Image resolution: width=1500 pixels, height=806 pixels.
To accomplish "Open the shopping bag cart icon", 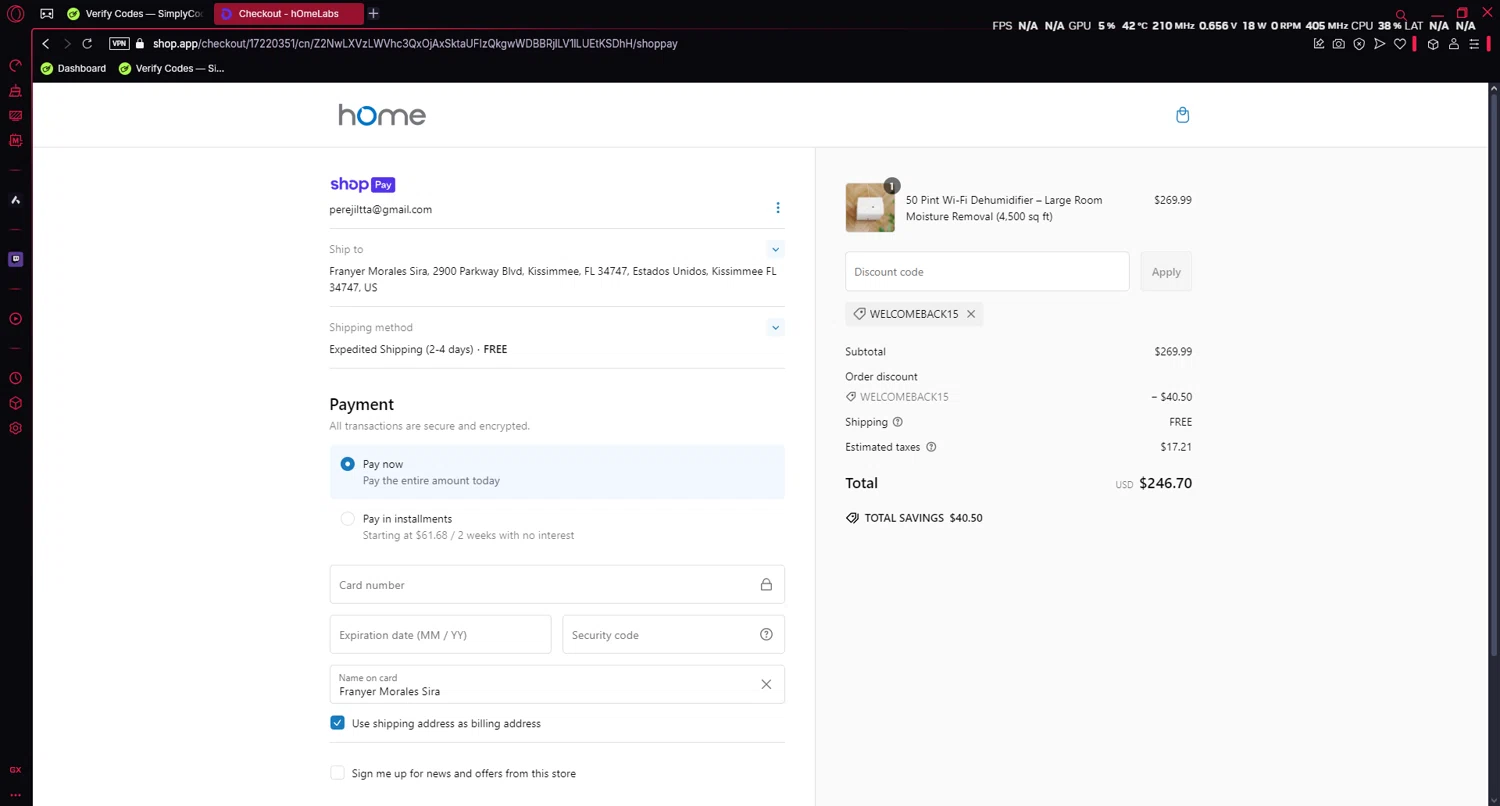I will click(1183, 115).
